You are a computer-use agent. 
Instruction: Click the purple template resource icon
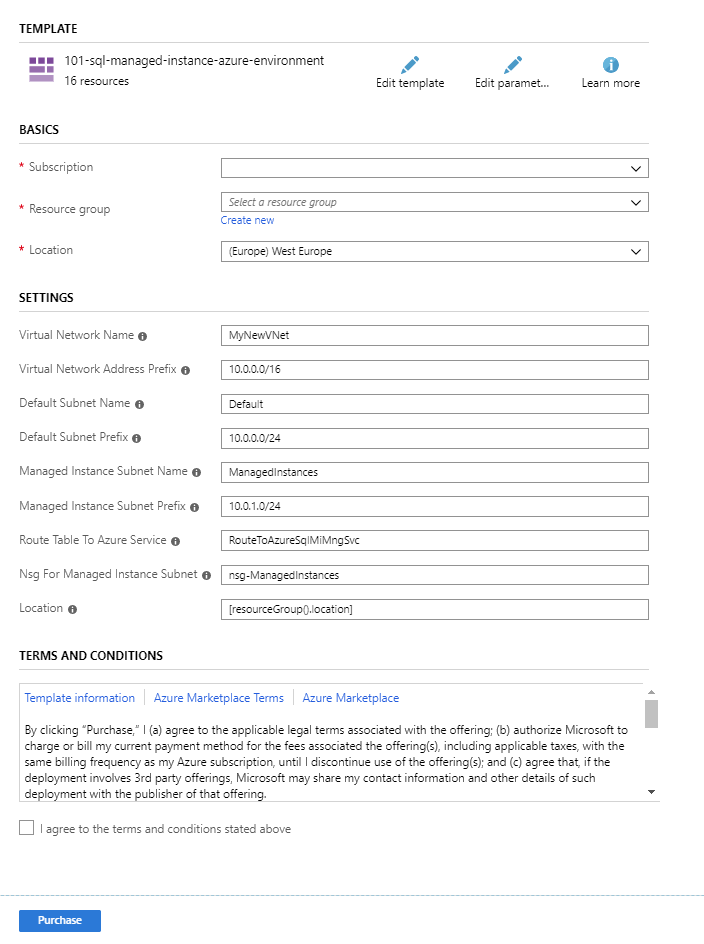[x=40, y=70]
